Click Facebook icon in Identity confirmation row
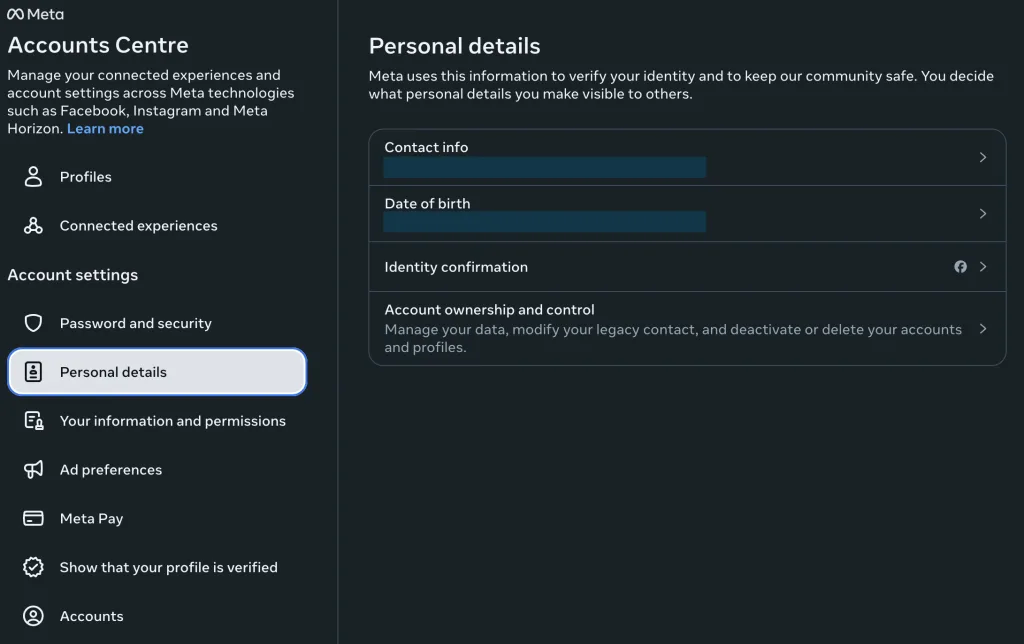Image resolution: width=1024 pixels, height=644 pixels. point(960,267)
